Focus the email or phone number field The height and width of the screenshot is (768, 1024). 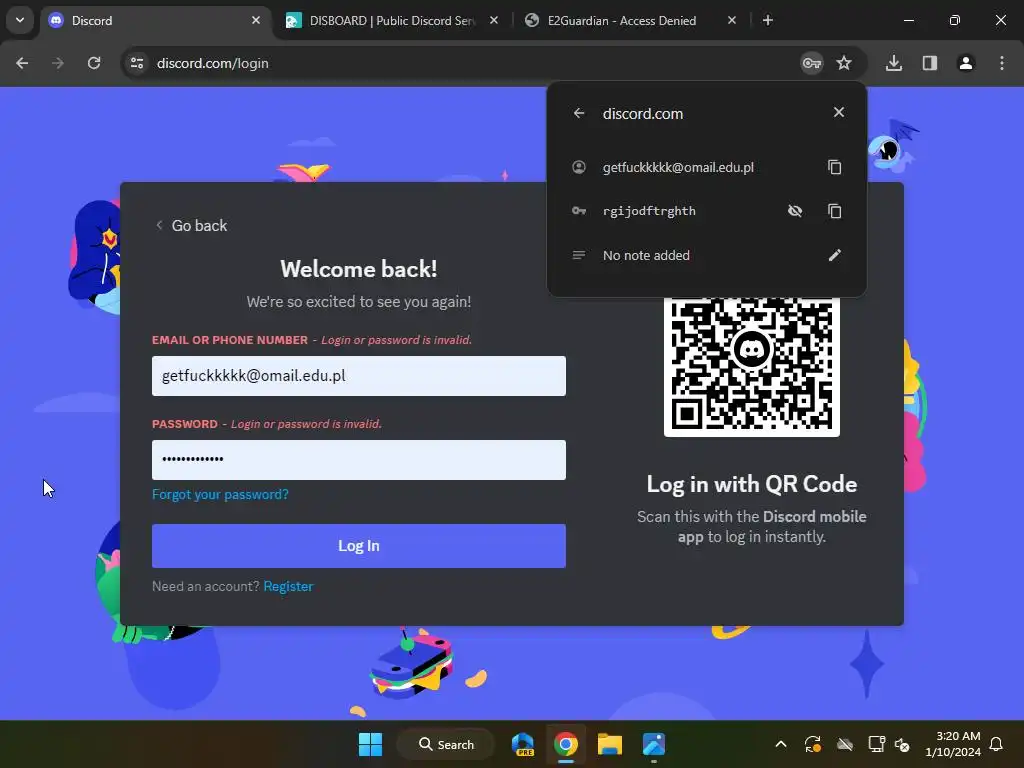click(359, 376)
